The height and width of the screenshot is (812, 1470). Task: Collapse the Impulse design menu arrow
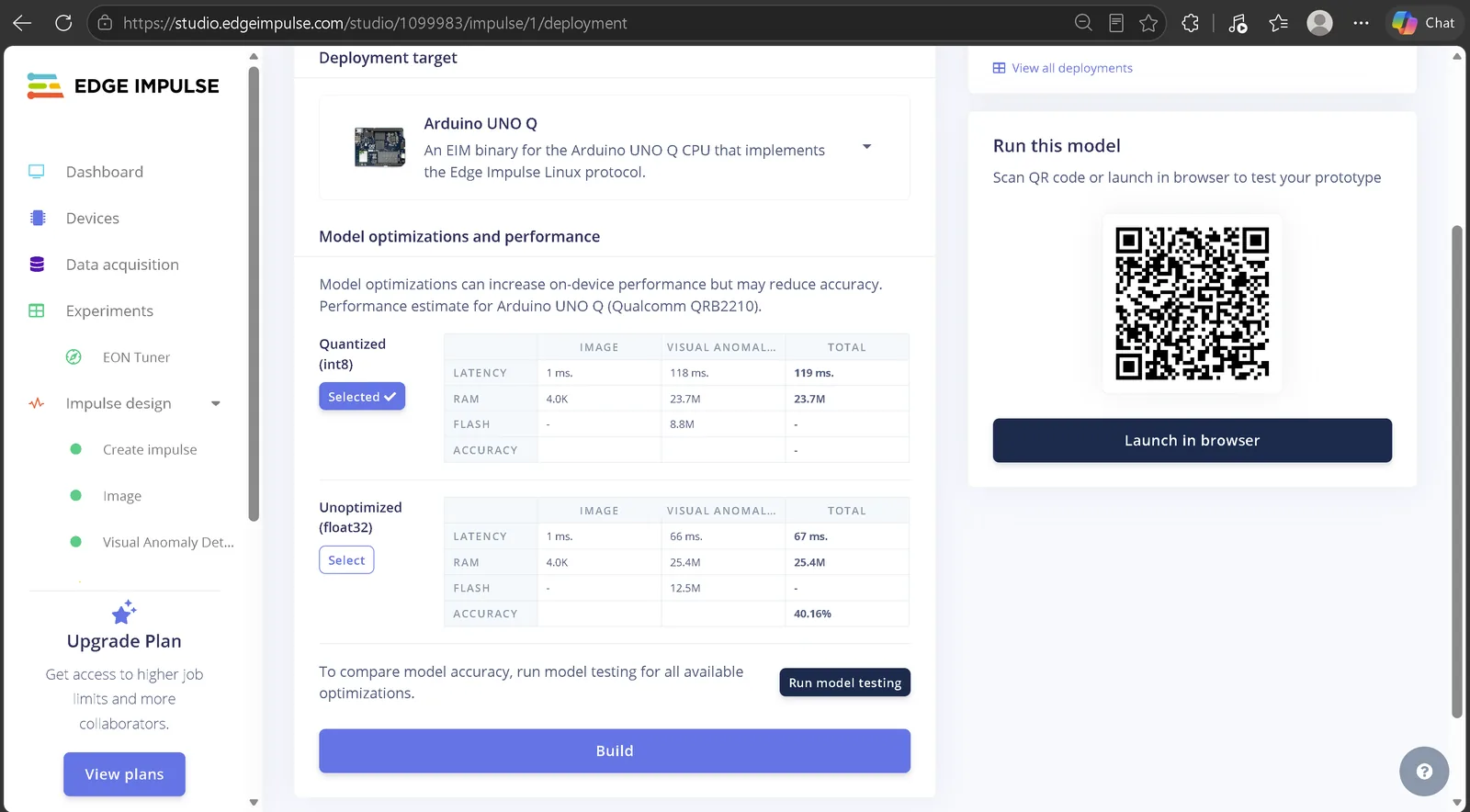click(x=216, y=403)
